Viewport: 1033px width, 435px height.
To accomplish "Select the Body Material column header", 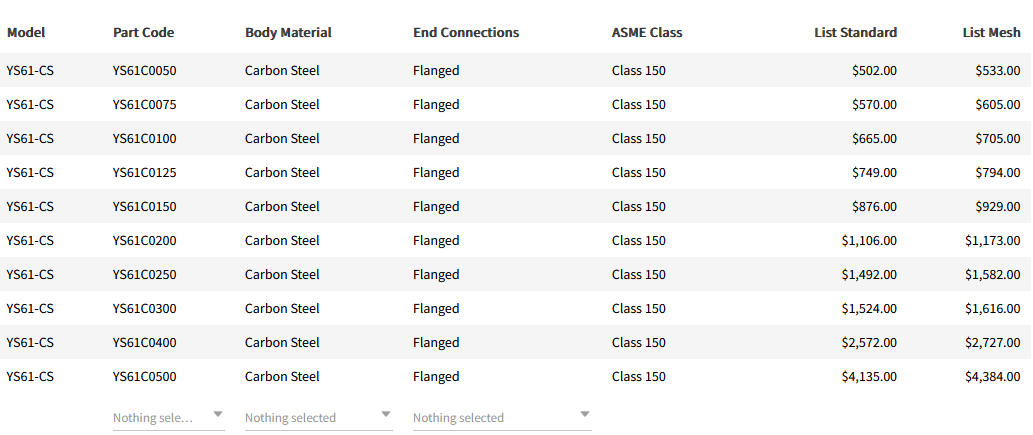I will pyautogui.click(x=288, y=32).
